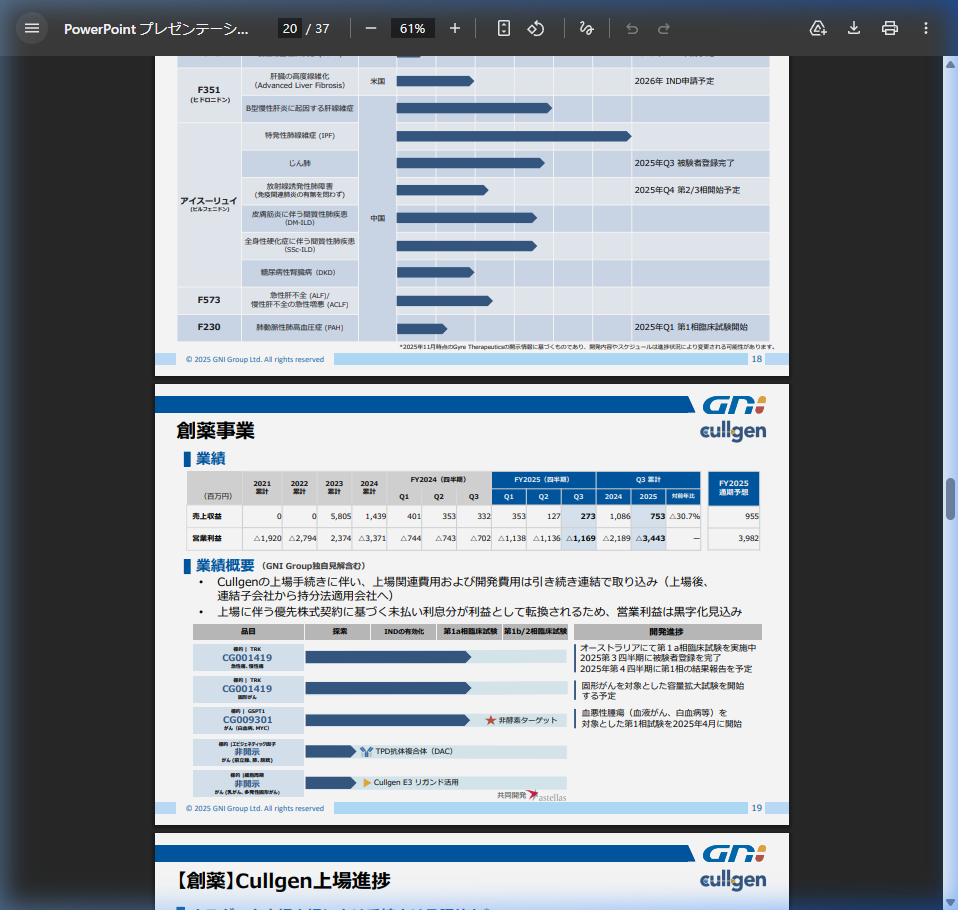
Task: Zoom out with the minus icon
Action: coord(373,28)
